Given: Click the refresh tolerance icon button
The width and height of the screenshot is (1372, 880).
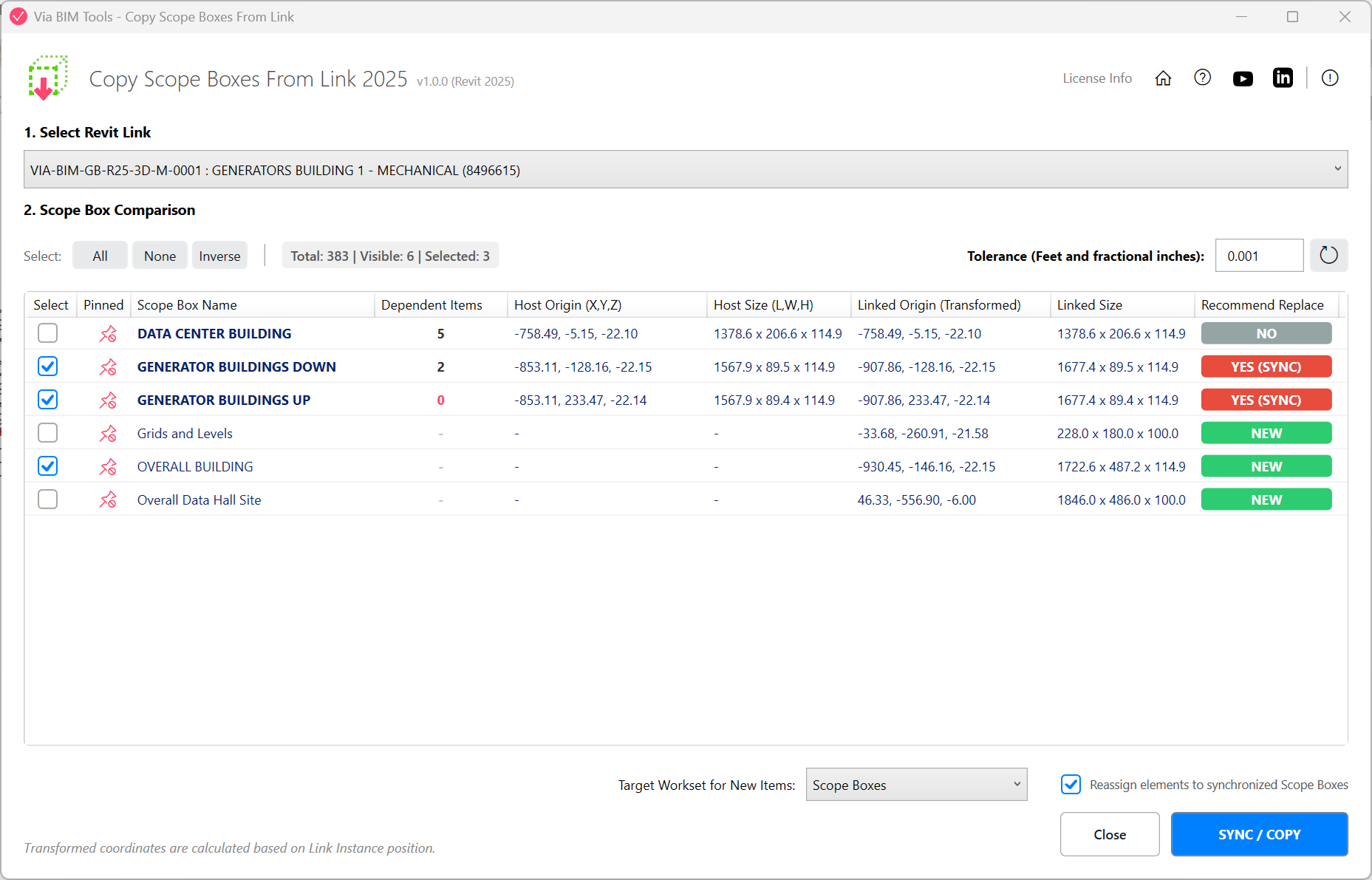Looking at the screenshot, I should point(1328,256).
